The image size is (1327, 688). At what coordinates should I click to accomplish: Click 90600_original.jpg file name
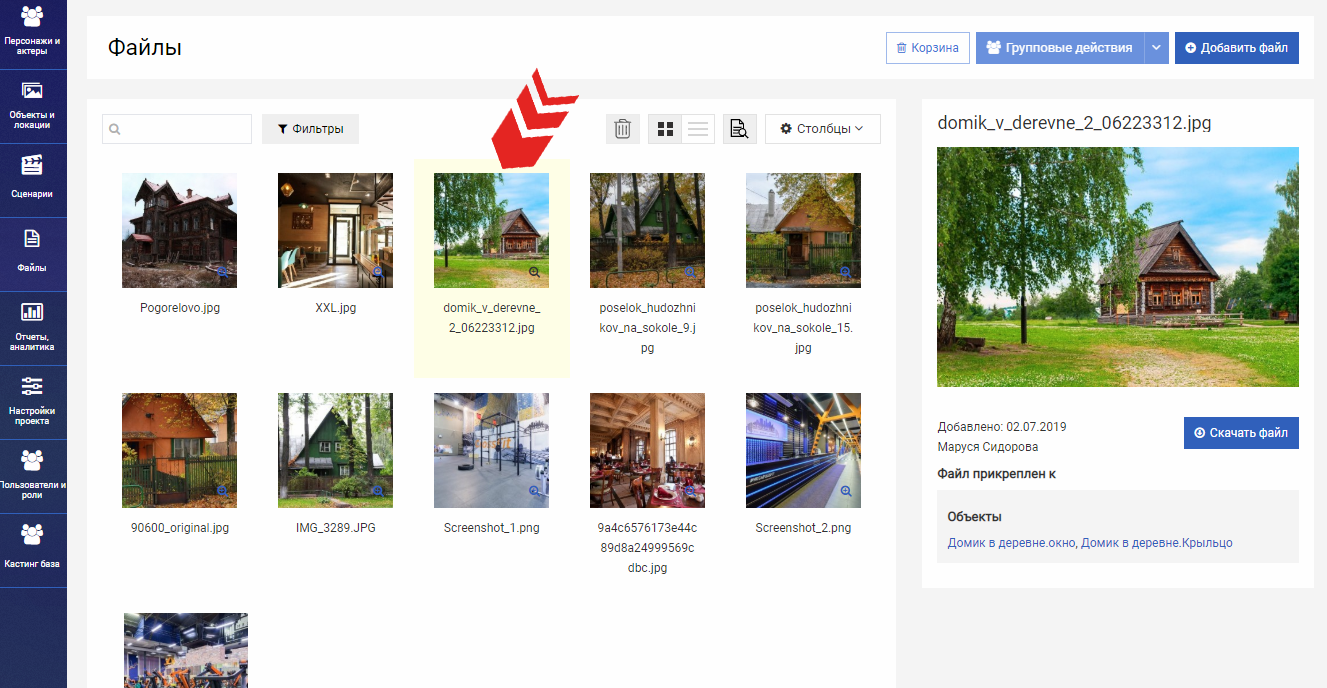180,528
